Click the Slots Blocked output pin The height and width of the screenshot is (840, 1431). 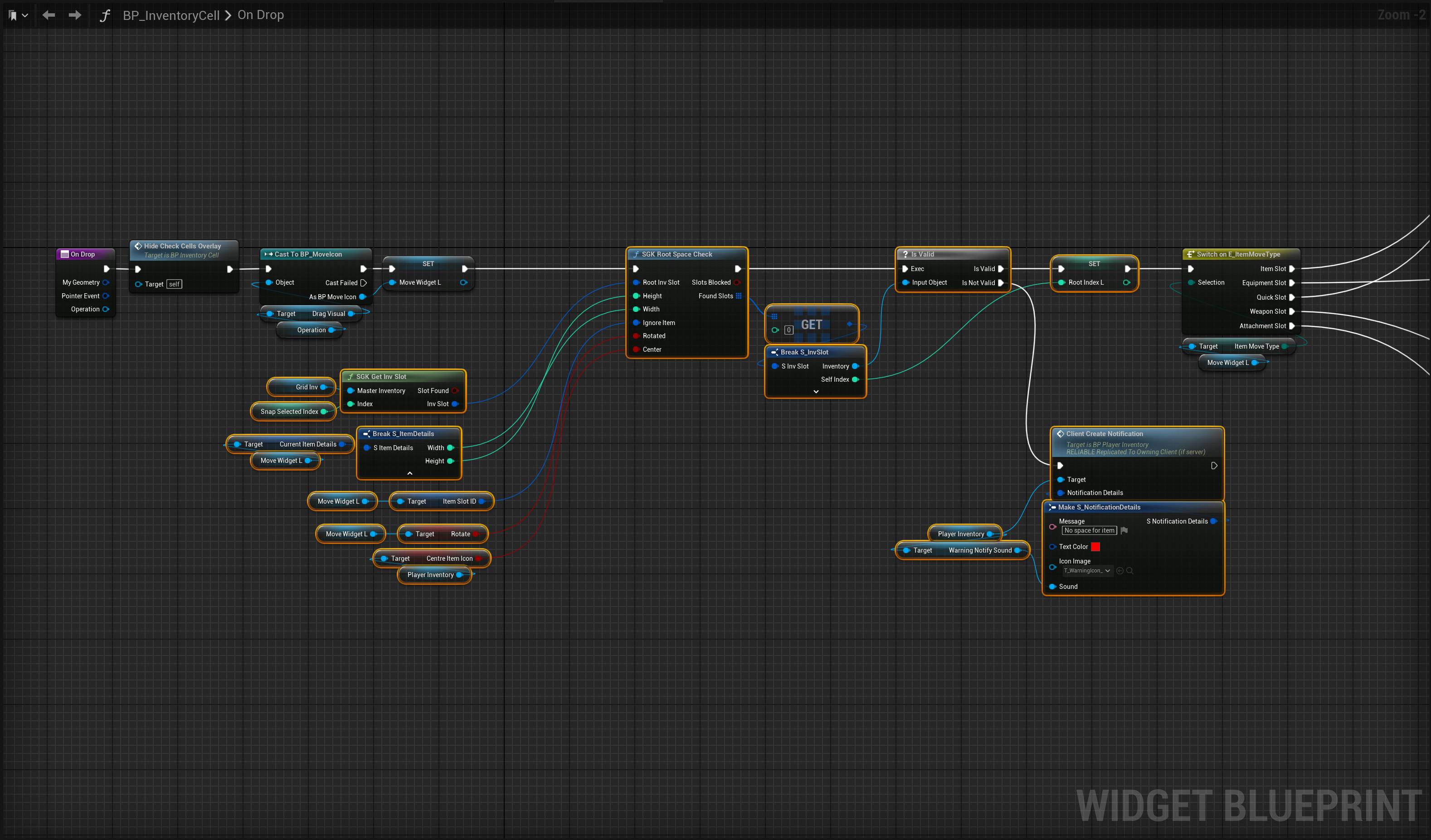point(737,283)
